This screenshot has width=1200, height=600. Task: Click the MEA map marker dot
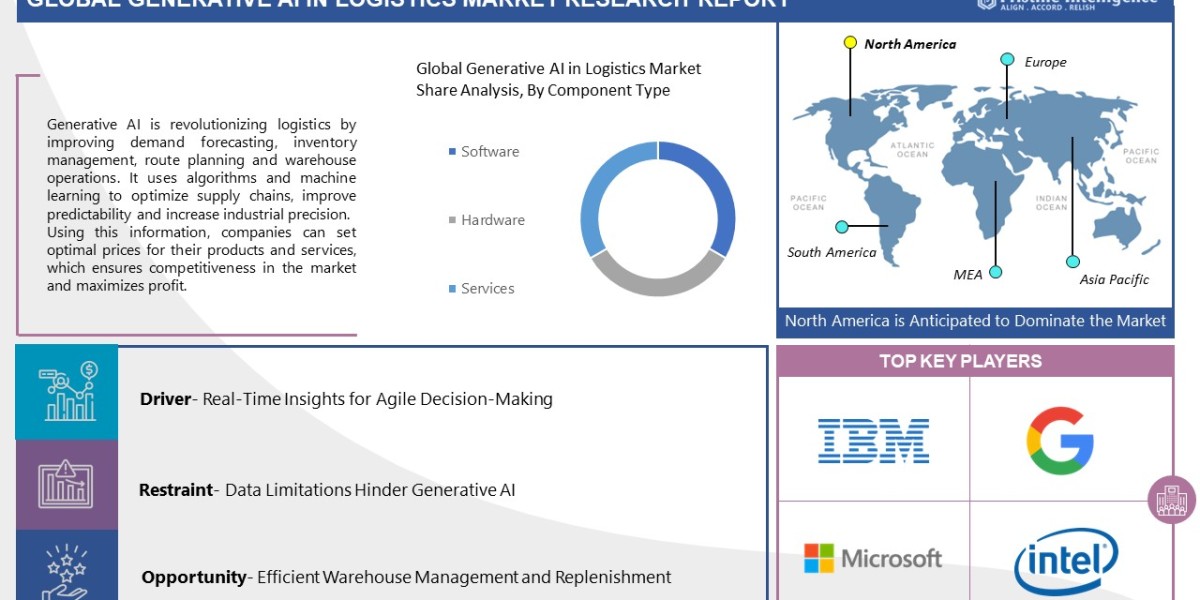pyautogui.click(x=995, y=271)
